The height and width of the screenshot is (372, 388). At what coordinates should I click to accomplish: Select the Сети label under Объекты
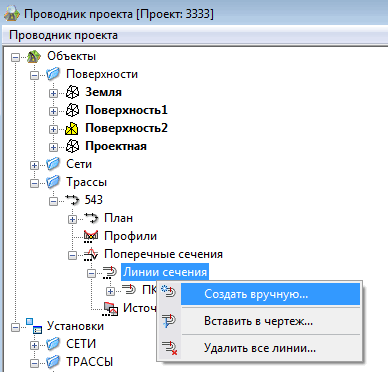click(x=79, y=164)
